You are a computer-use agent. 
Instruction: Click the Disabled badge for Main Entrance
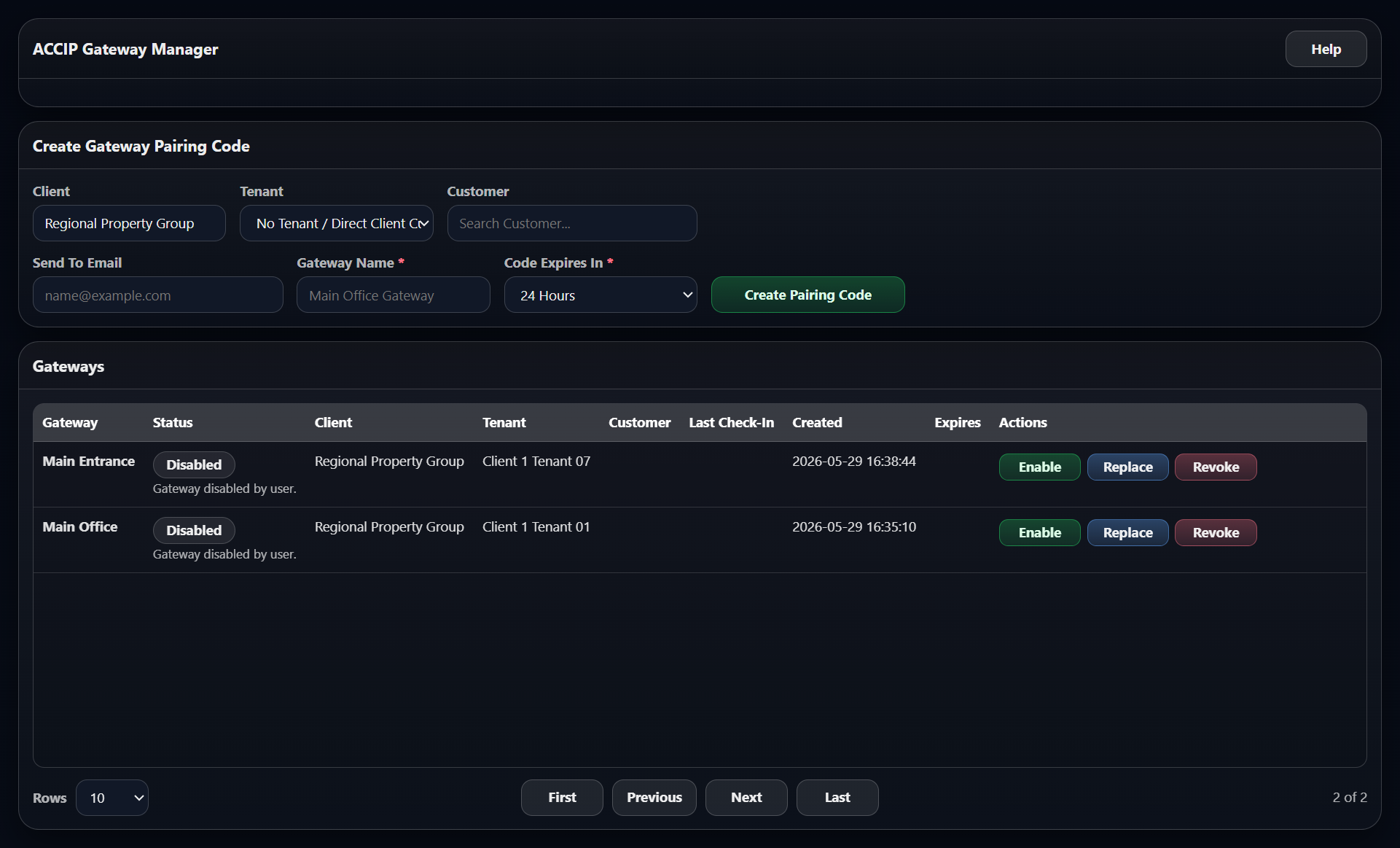point(194,464)
